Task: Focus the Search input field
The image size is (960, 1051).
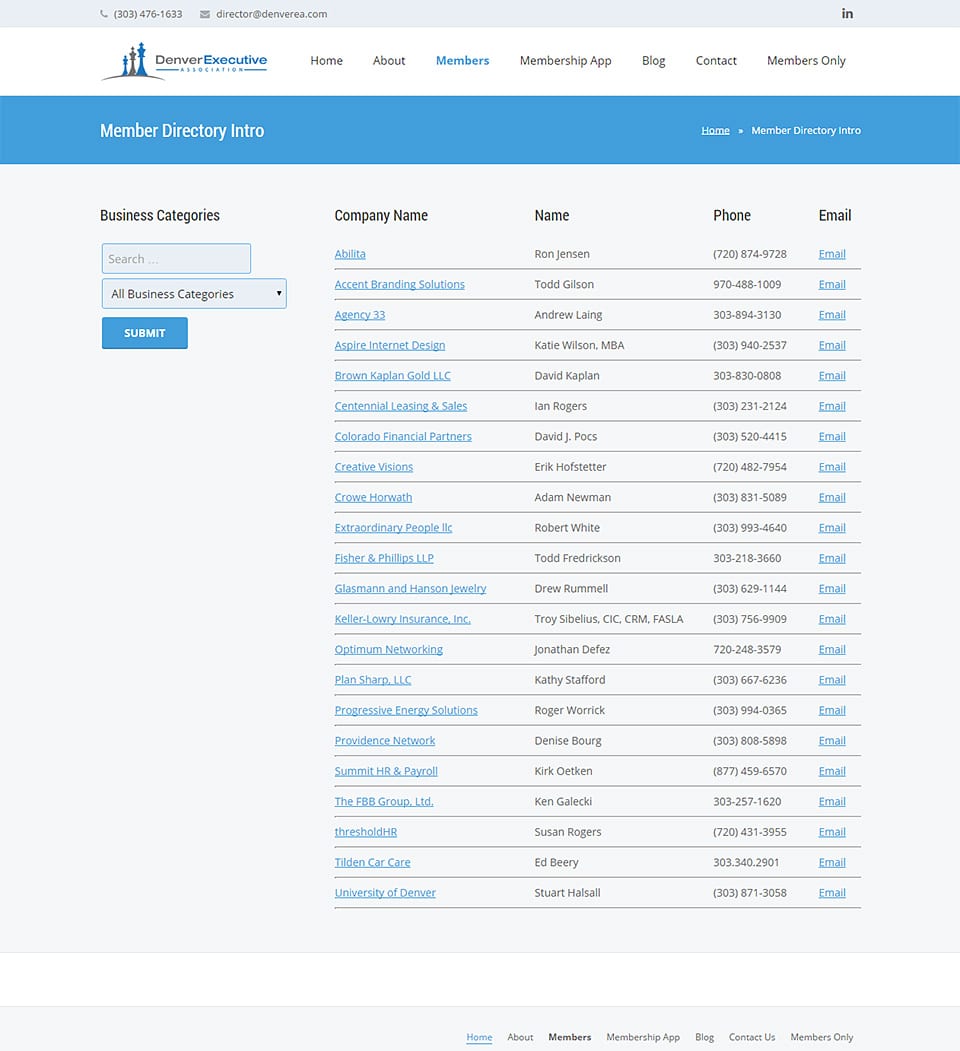Action: (176, 259)
